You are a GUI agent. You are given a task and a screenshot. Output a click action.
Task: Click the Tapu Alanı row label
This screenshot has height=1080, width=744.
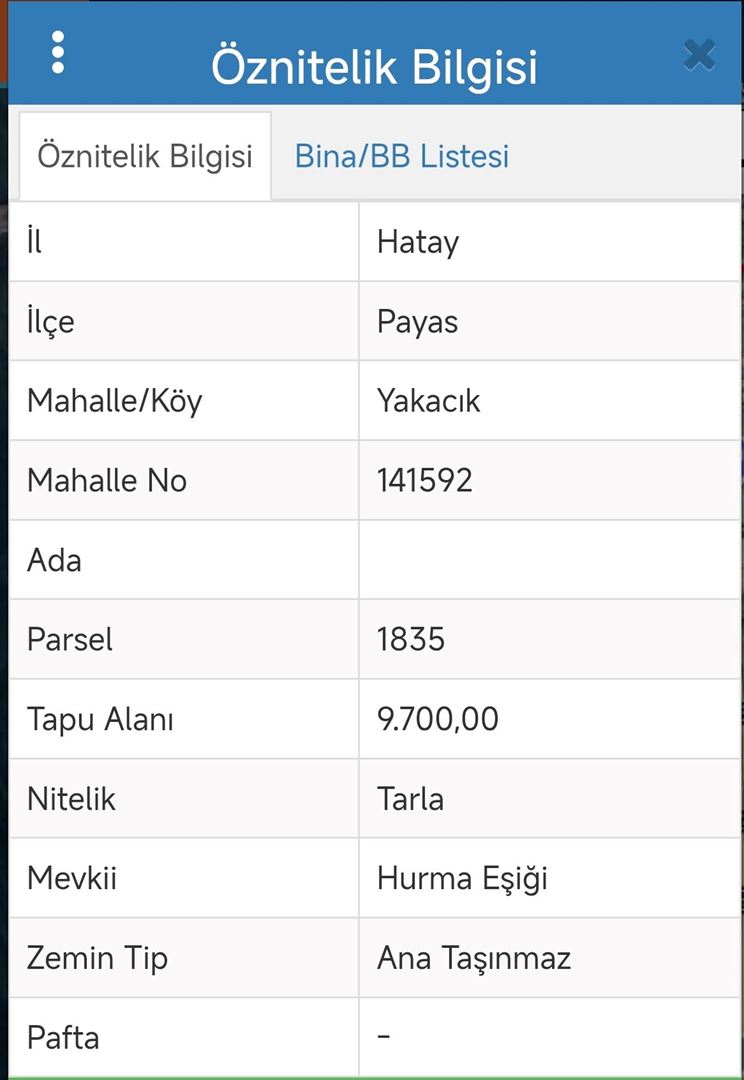[x=100, y=720]
